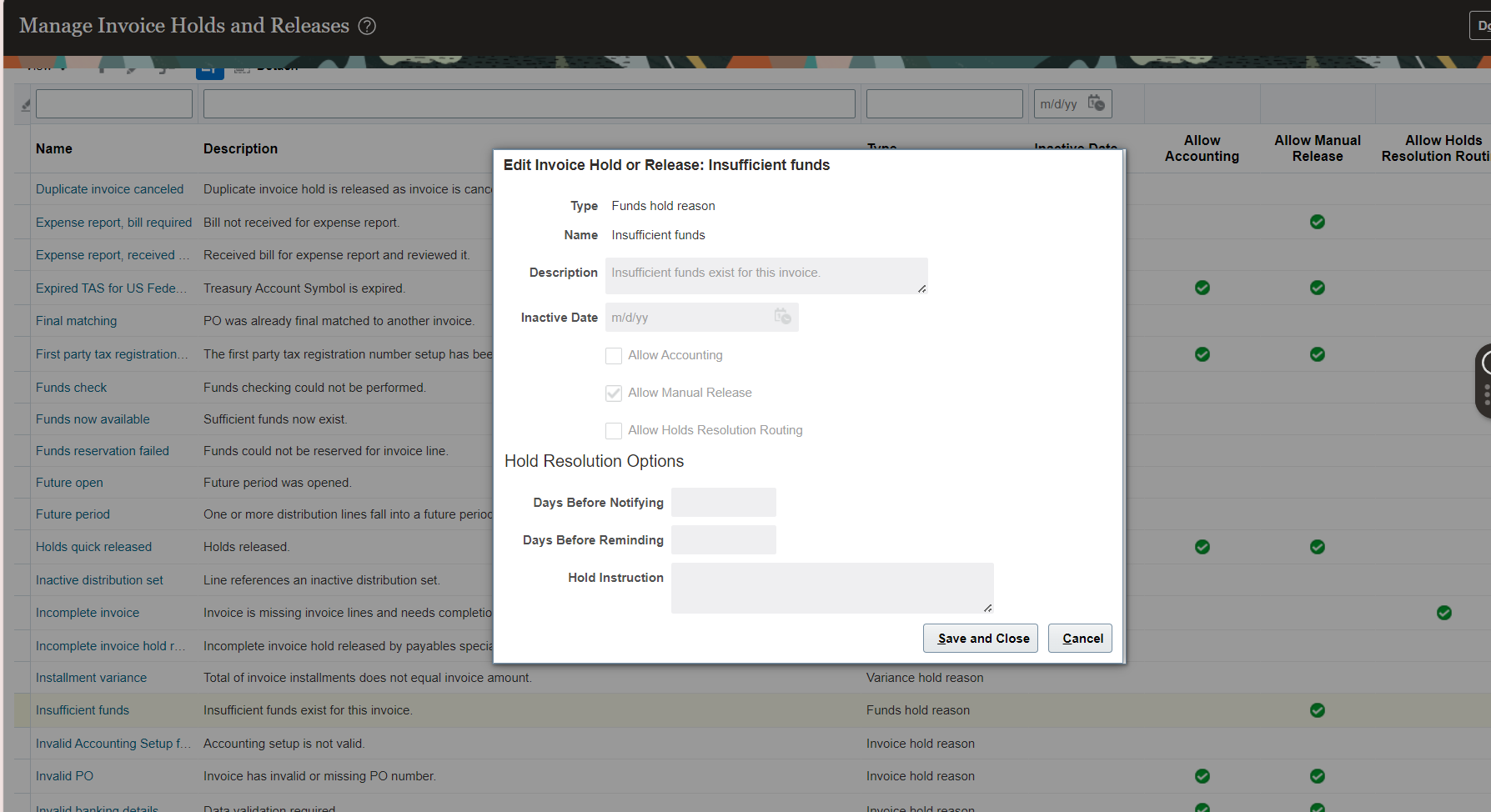This screenshot has width=1491, height=812.
Task: Open the Funds check hold link
Action: pos(71,387)
